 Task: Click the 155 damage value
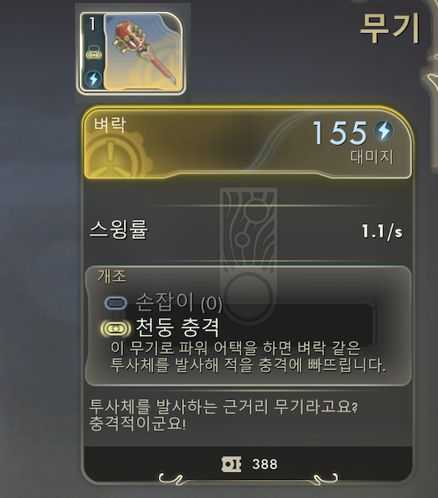tap(340, 133)
